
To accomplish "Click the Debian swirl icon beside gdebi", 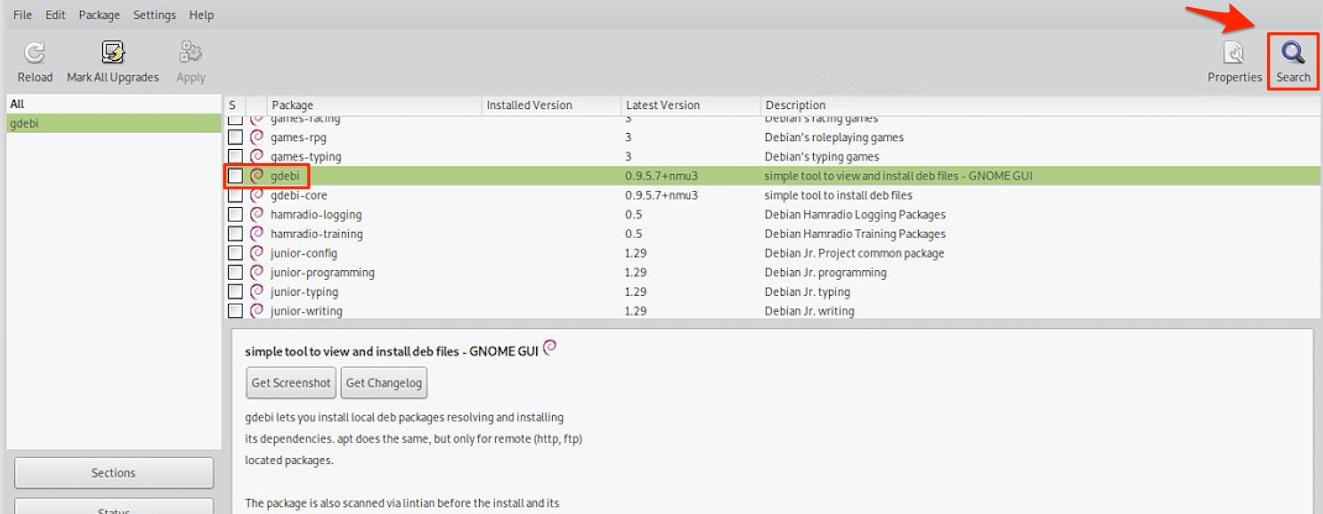I will coord(257,176).
